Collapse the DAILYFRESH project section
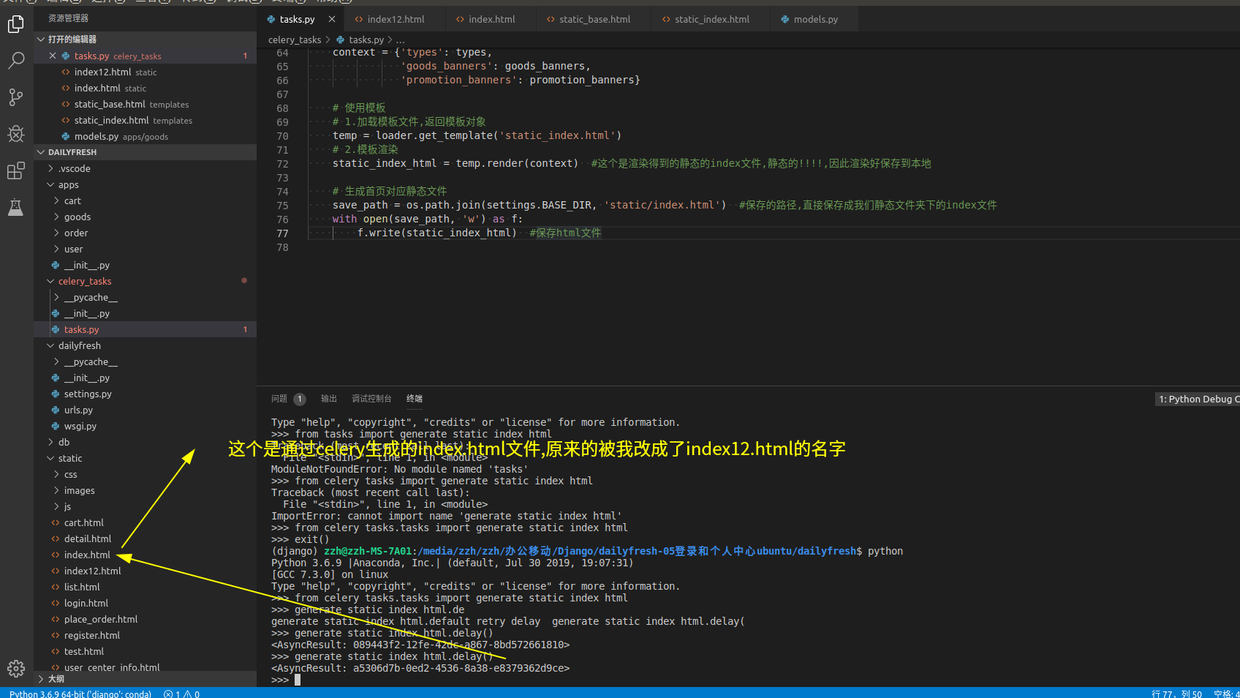 (x=145, y=152)
